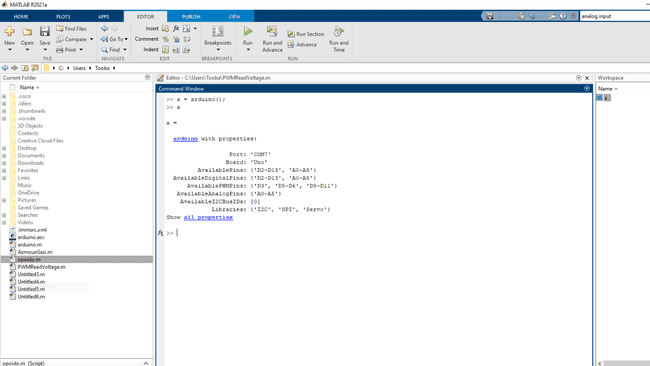The height and width of the screenshot is (366, 650).
Task: Click the arduino hyperlink in Command Window
Action: click(185, 139)
